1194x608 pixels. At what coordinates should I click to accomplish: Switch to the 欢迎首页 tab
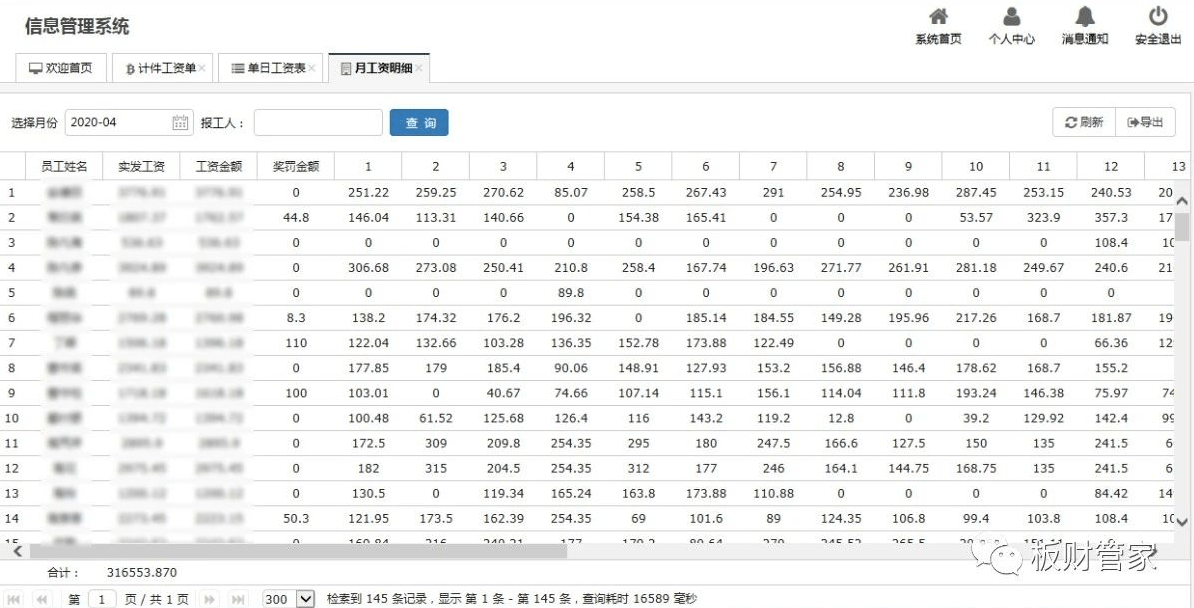(x=60, y=68)
